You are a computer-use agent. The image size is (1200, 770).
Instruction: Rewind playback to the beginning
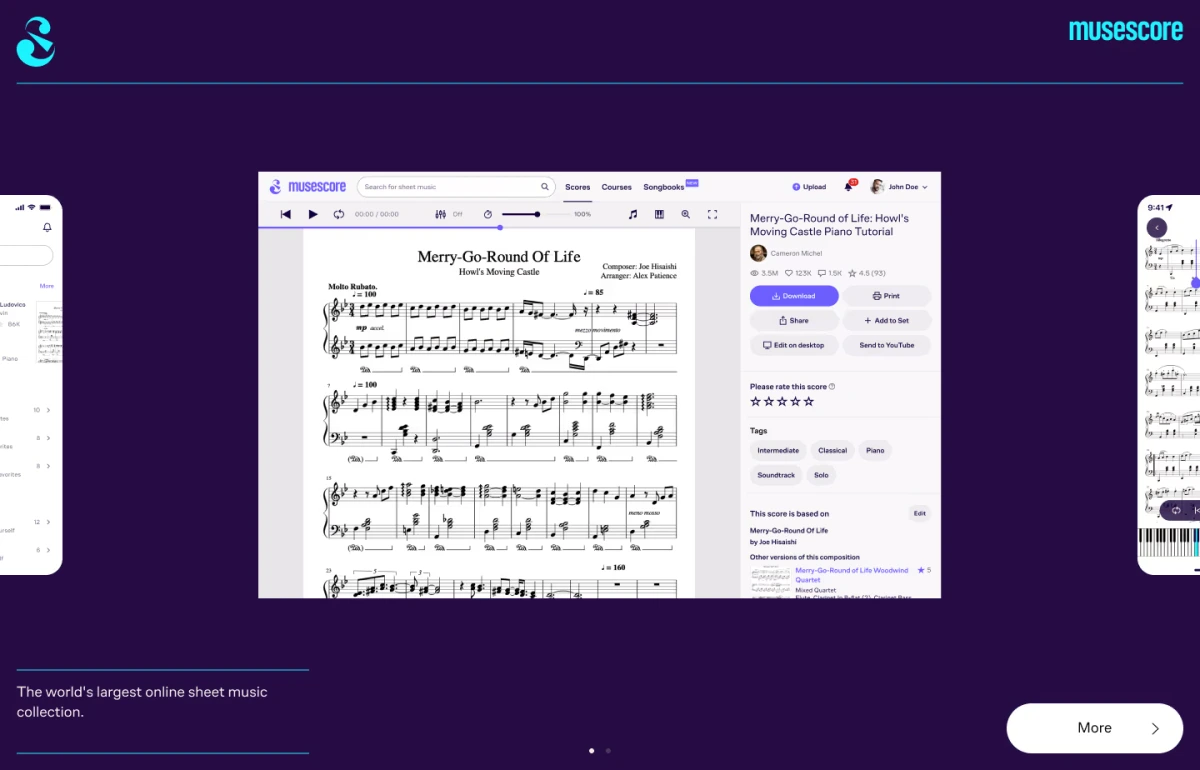pyautogui.click(x=286, y=214)
